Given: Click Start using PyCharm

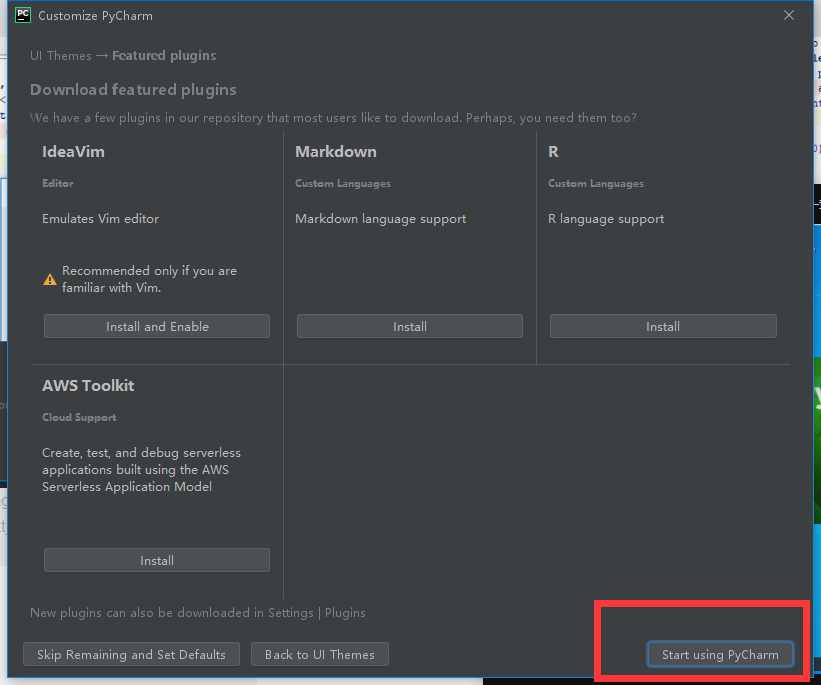Looking at the screenshot, I should pos(720,654).
